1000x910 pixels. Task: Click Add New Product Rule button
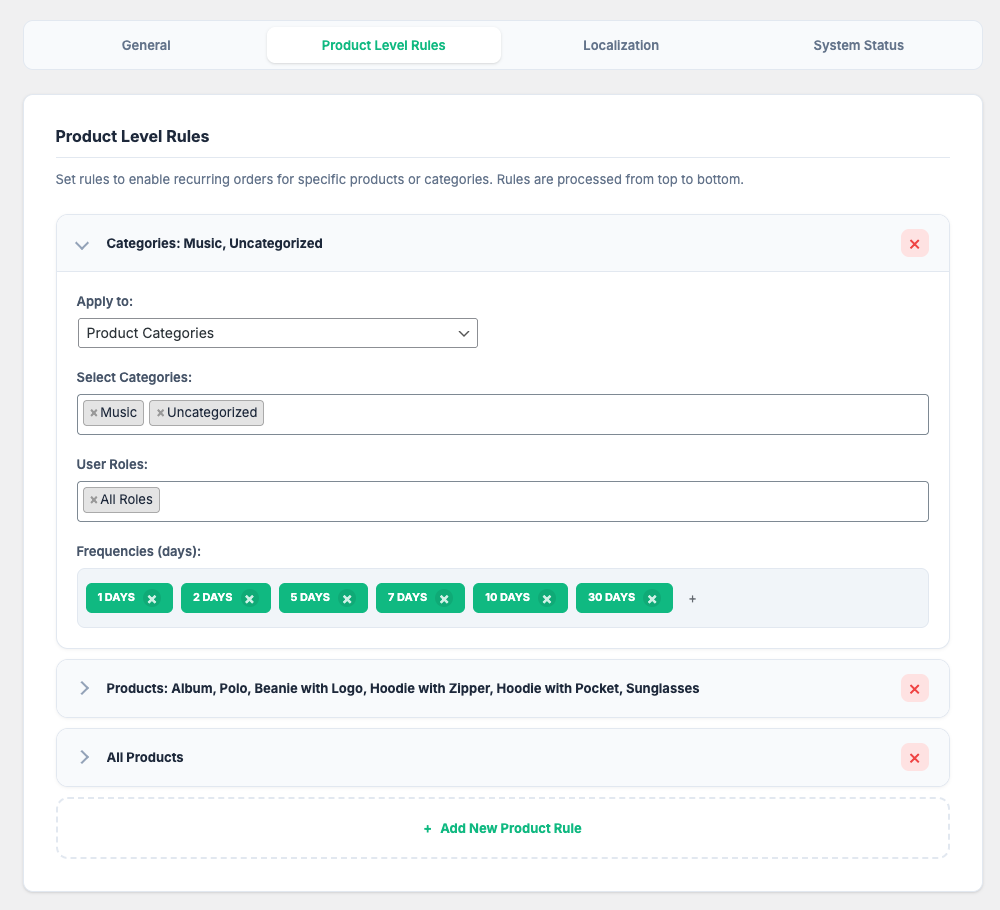pyautogui.click(x=502, y=828)
